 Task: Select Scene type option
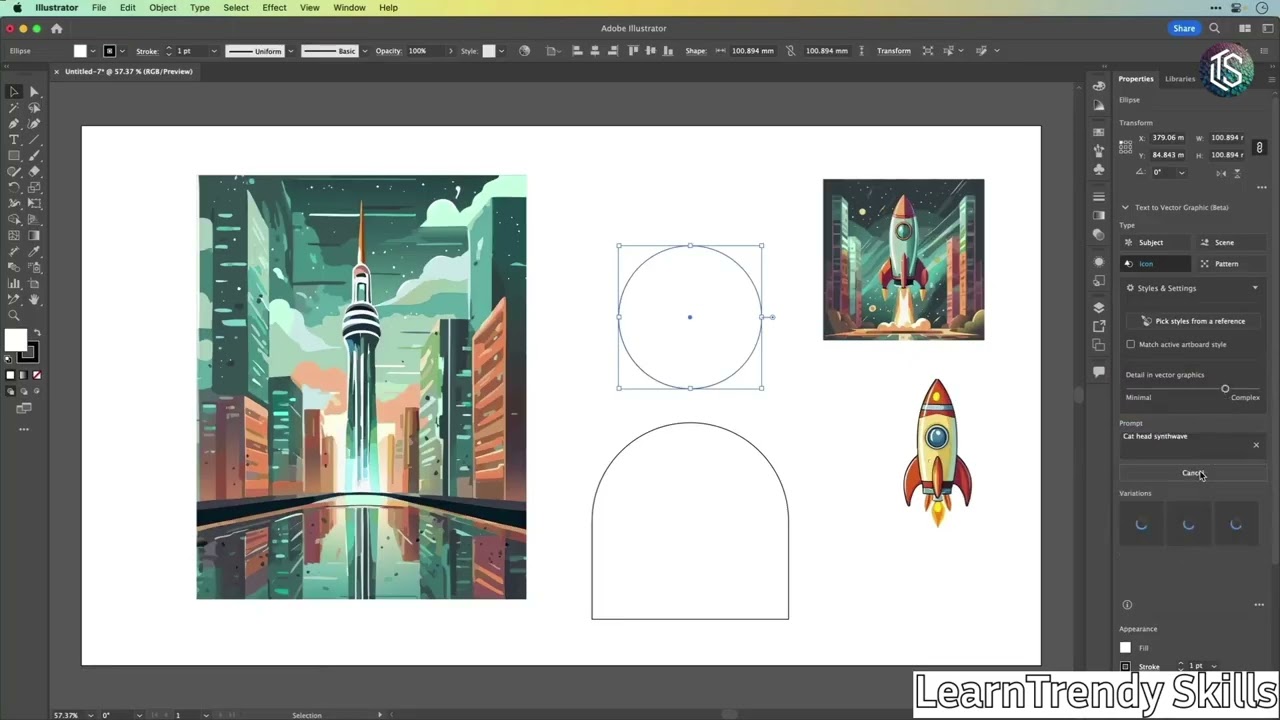(x=1230, y=242)
